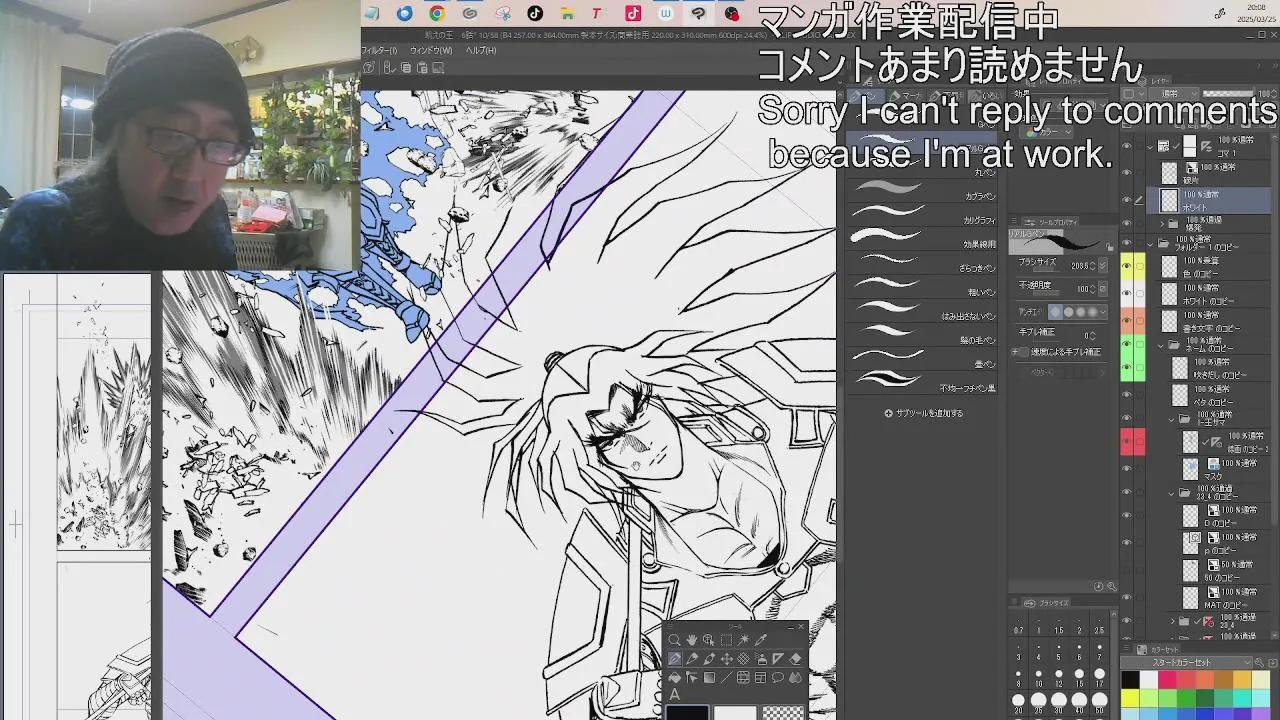Open the TikTok icon in the taskbar
The width and height of the screenshot is (1280, 720).
tap(535, 13)
